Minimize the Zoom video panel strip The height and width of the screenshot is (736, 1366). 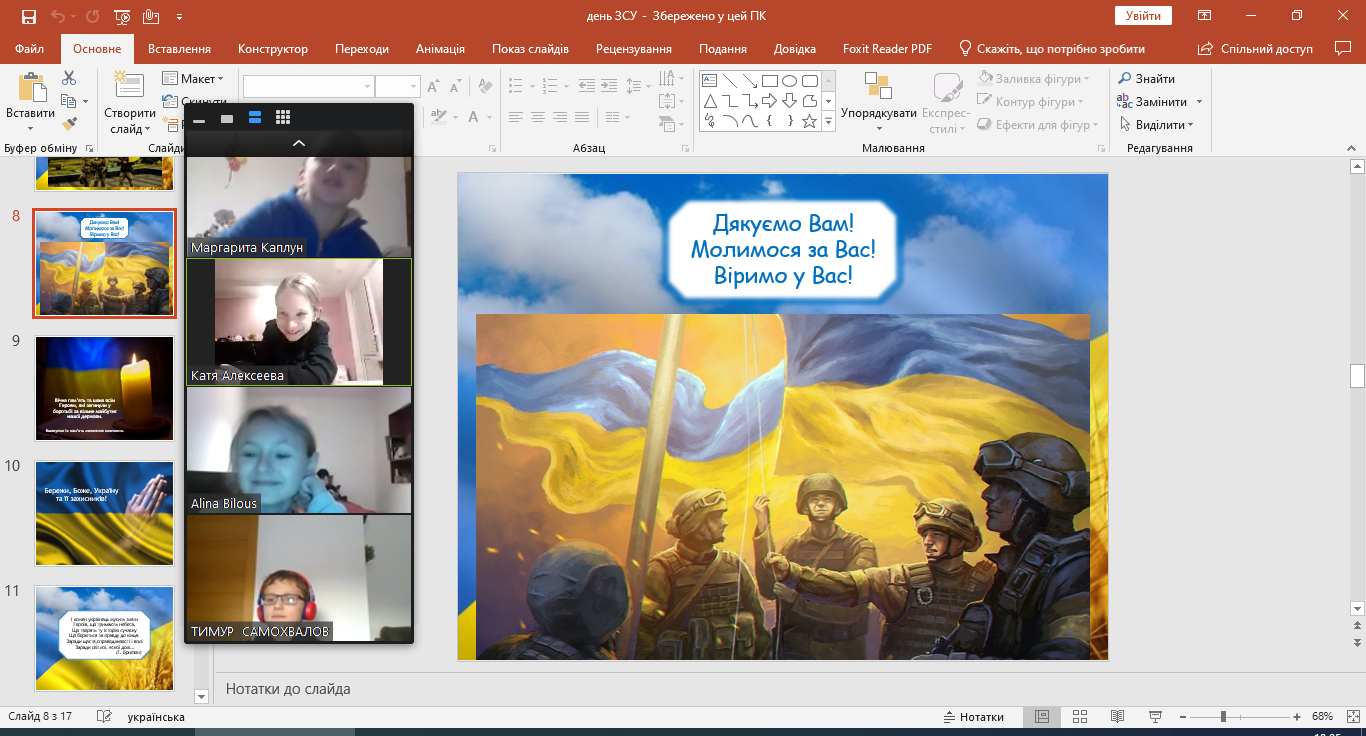pyautogui.click(x=199, y=120)
